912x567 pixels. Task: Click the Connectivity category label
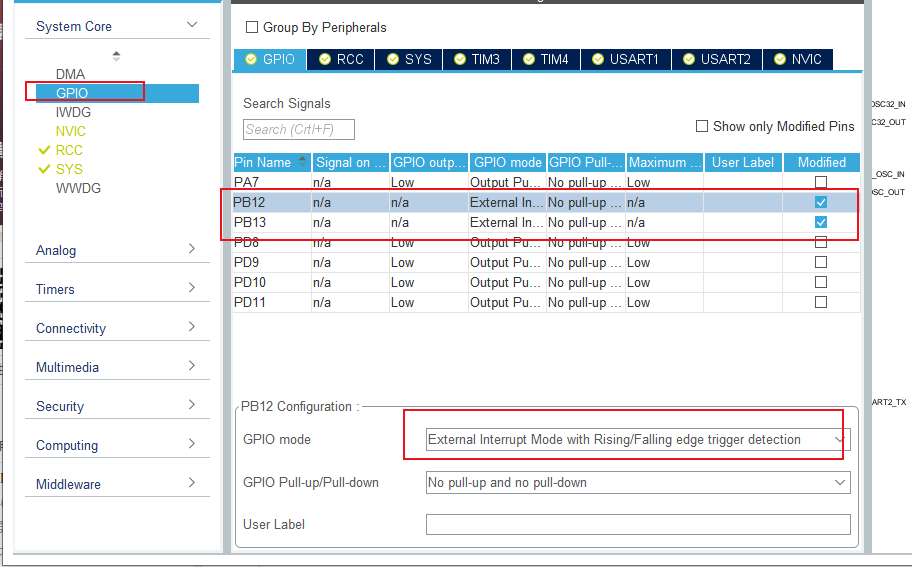click(71, 328)
